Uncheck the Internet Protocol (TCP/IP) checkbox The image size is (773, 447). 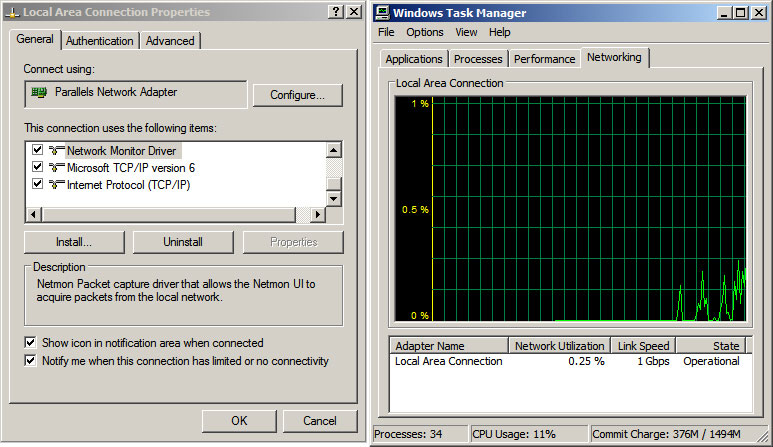(37, 184)
